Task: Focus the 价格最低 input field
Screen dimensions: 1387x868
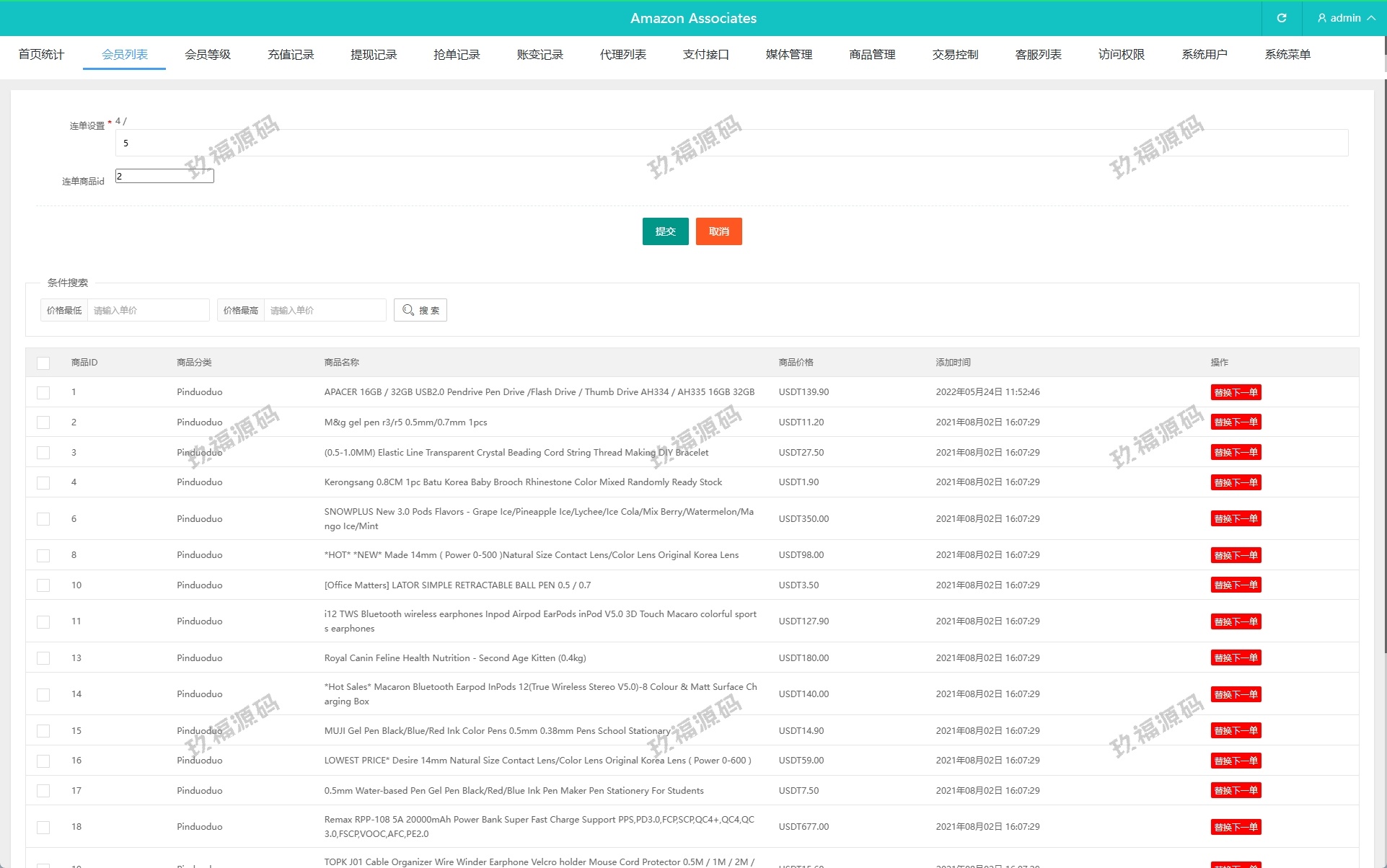Action: tap(148, 310)
